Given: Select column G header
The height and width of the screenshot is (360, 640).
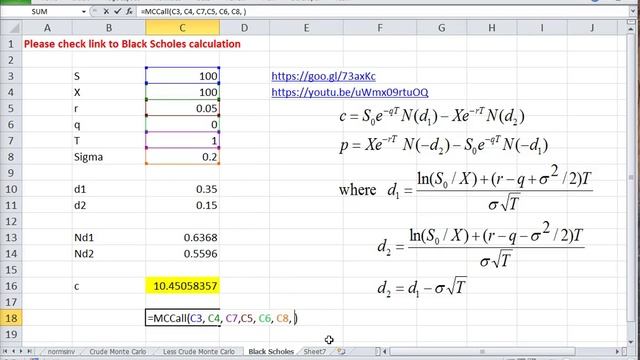Looking at the screenshot, I should click(442, 28).
